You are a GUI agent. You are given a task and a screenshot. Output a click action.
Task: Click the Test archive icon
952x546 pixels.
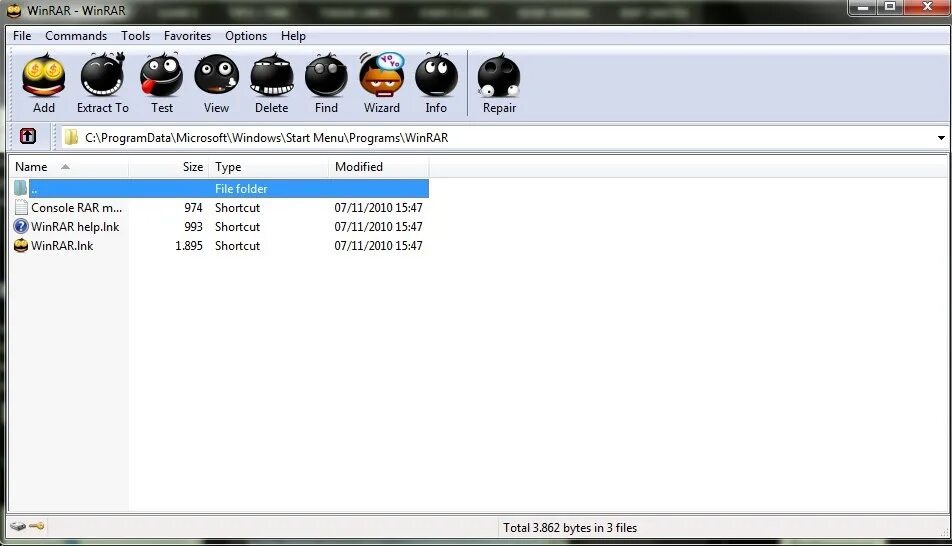pyautogui.click(x=162, y=75)
